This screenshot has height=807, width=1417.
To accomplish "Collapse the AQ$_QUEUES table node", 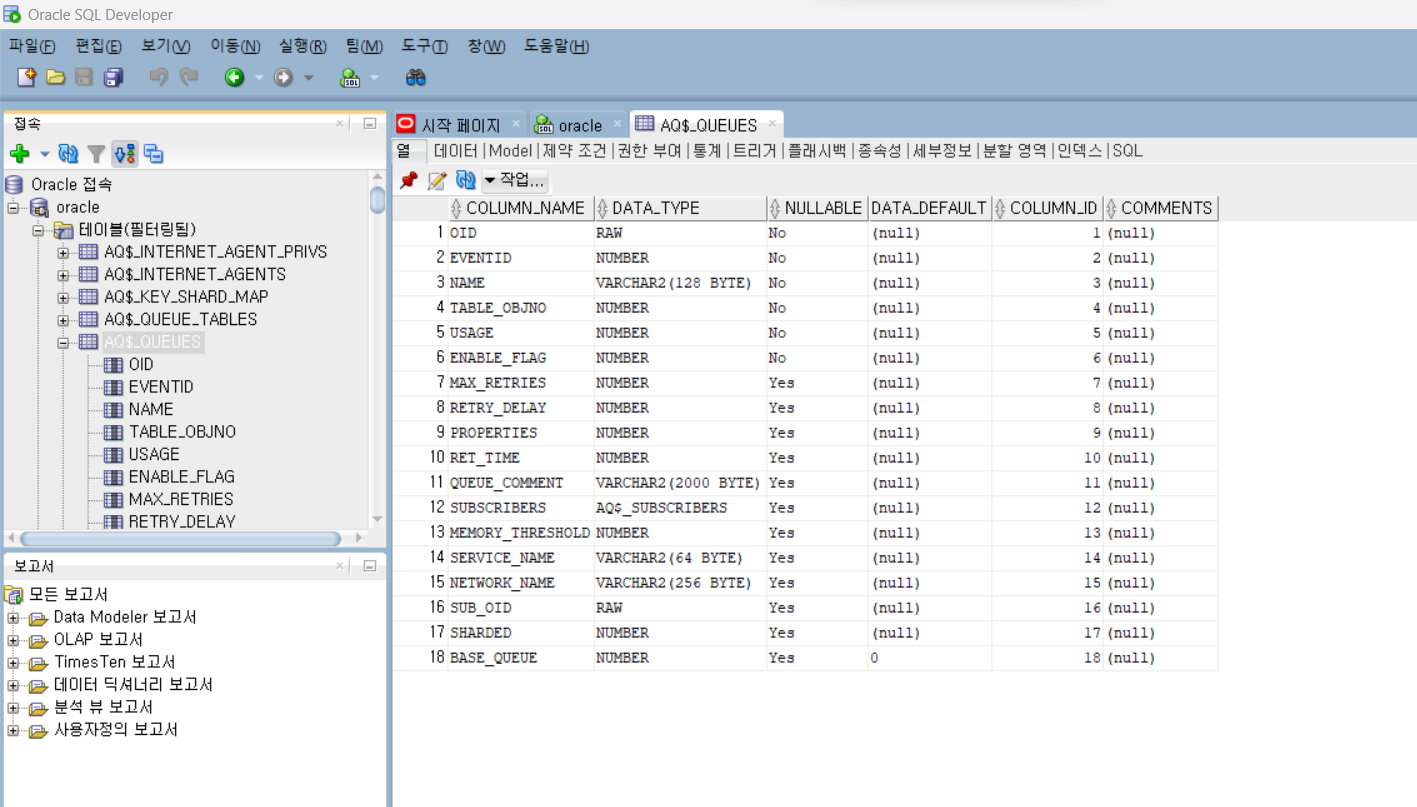I will [63, 342].
